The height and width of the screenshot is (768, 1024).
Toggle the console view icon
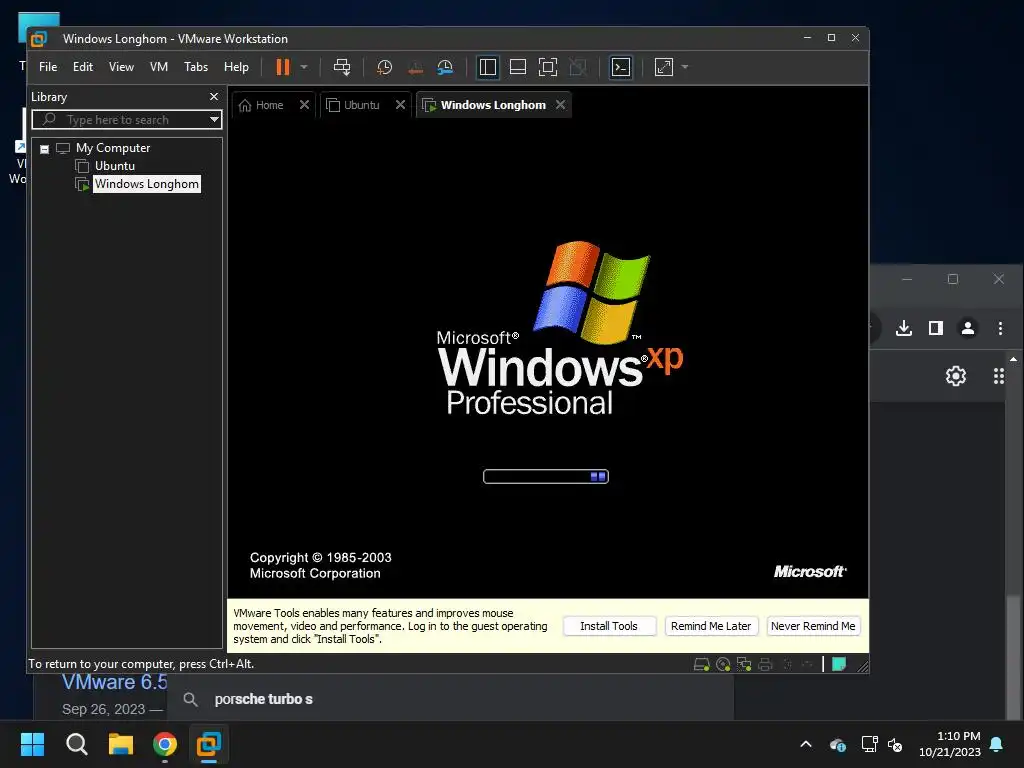pos(621,67)
